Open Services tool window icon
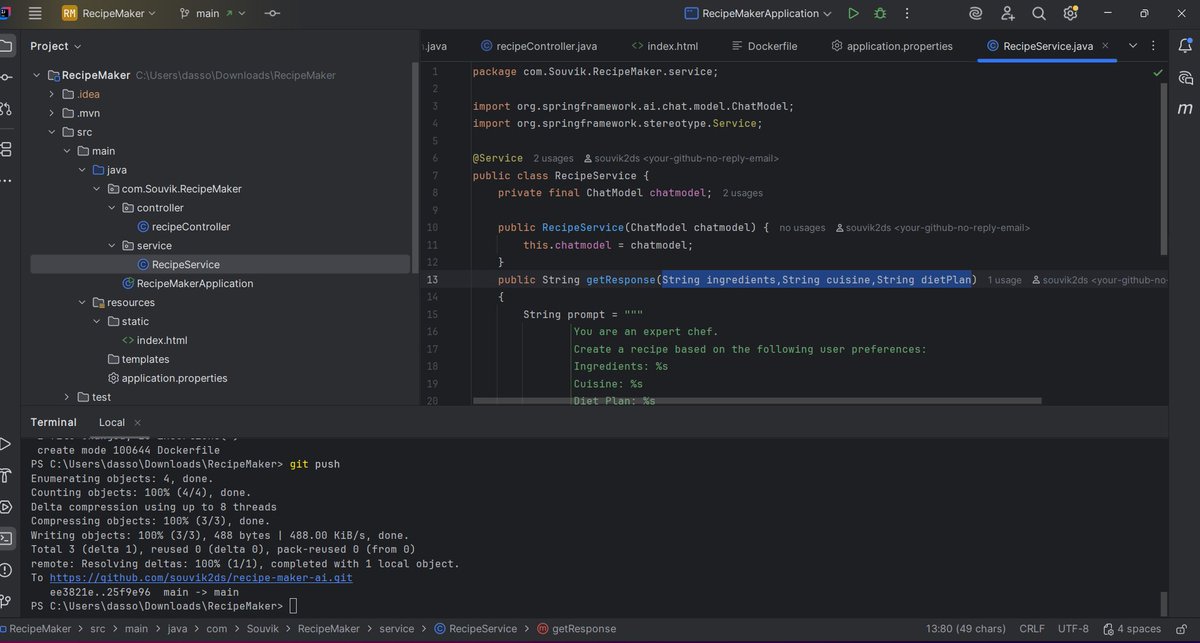This screenshot has width=1200, height=643. coord(5,507)
